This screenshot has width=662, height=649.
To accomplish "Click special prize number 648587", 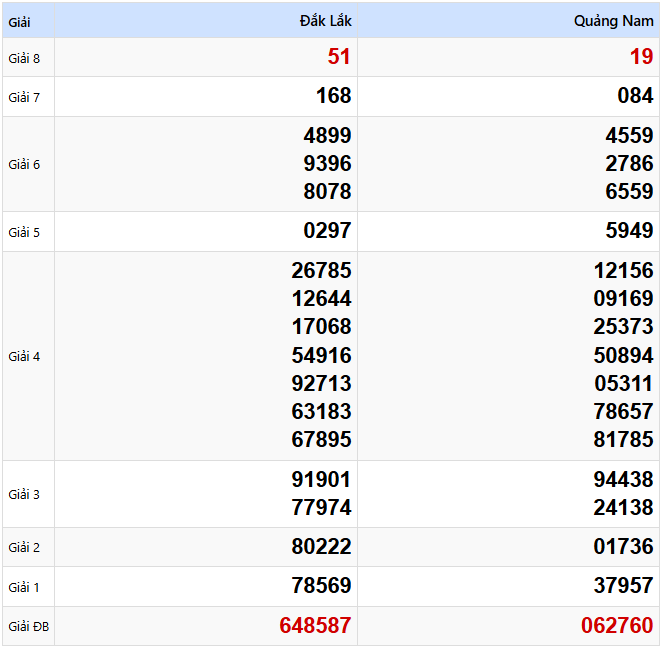I will [x=315, y=626].
